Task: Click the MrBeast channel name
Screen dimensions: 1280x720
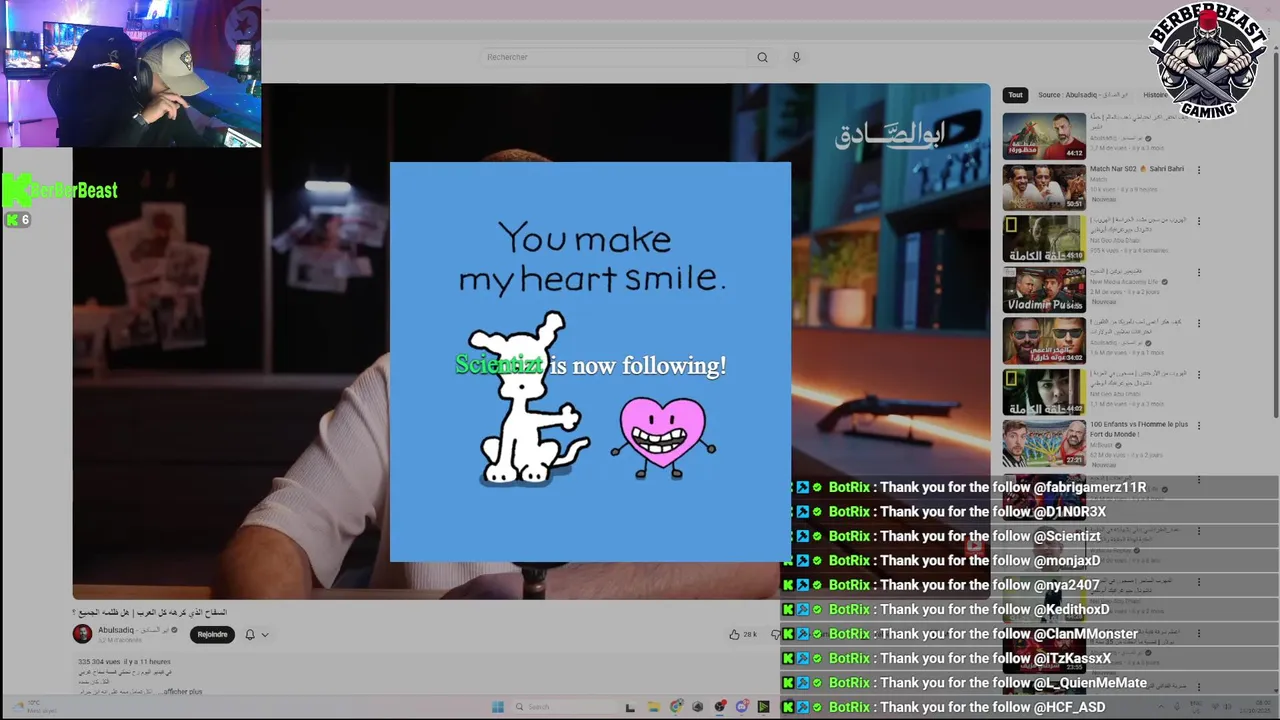Action: coord(1101,446)
